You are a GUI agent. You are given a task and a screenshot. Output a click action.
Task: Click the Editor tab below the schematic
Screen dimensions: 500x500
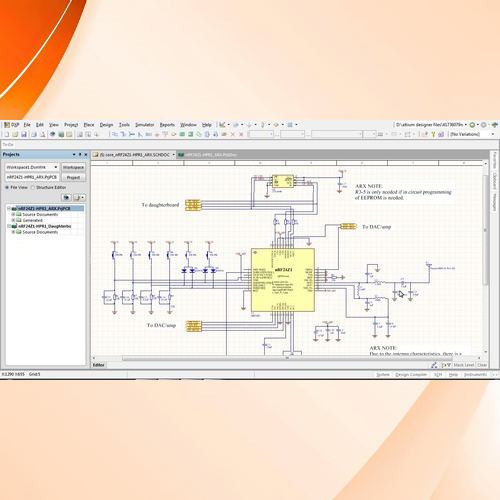point(99,365)
